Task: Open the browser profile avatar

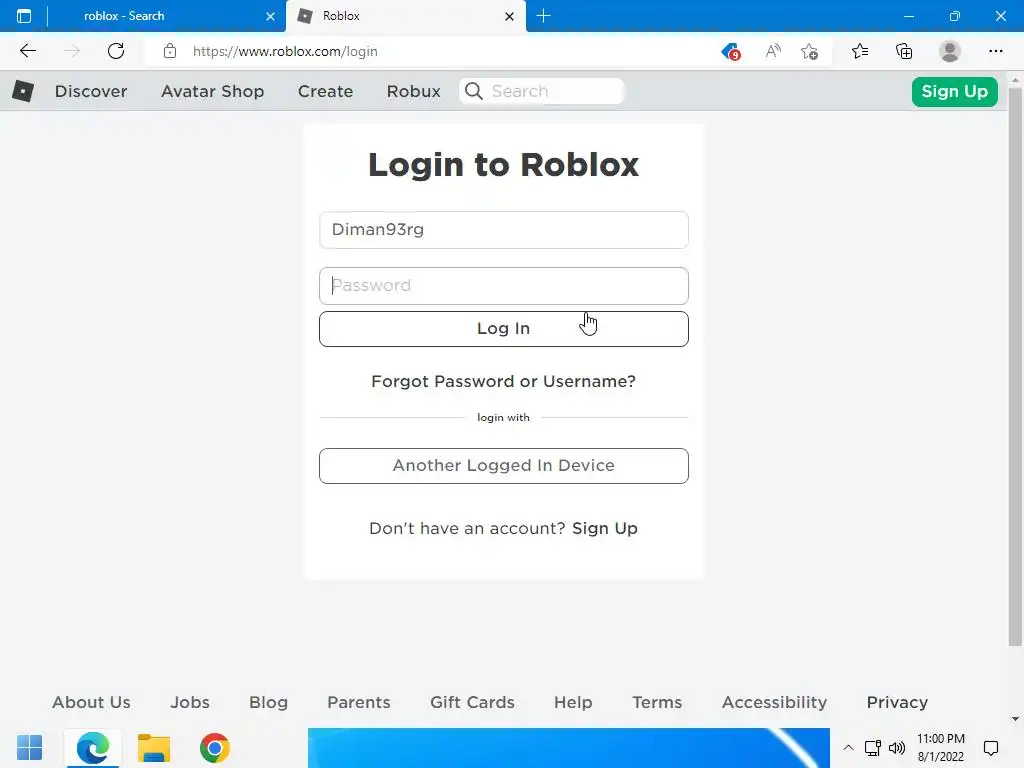Action: (950, 51)
